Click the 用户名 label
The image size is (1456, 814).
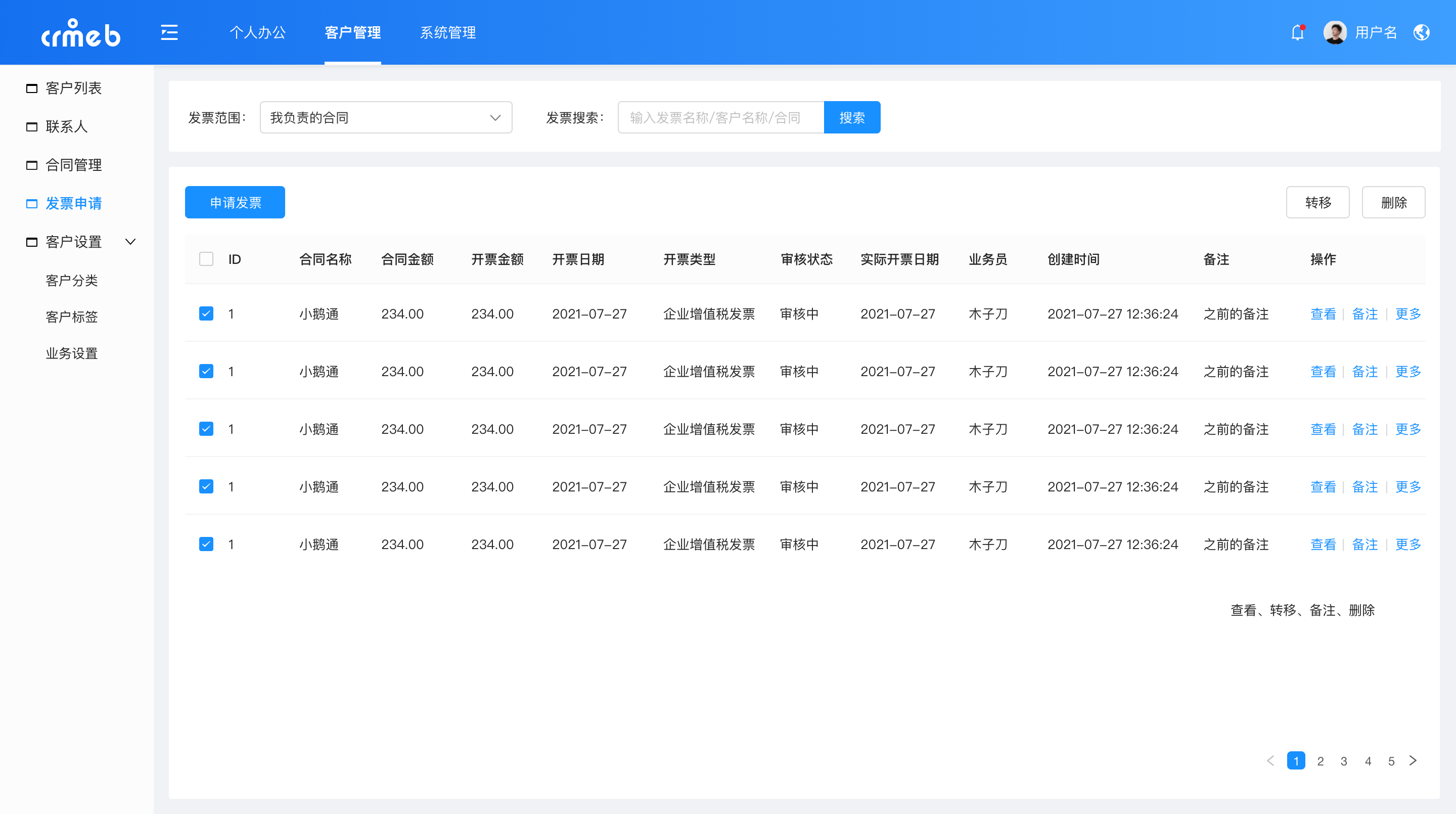click(x=1376, y=33)
